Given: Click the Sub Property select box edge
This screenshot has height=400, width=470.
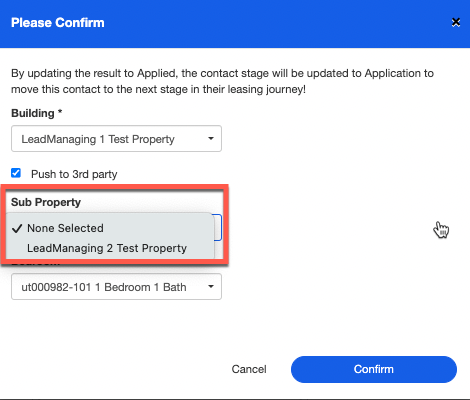Looking at the screenshot, I should tap(218, 228).
